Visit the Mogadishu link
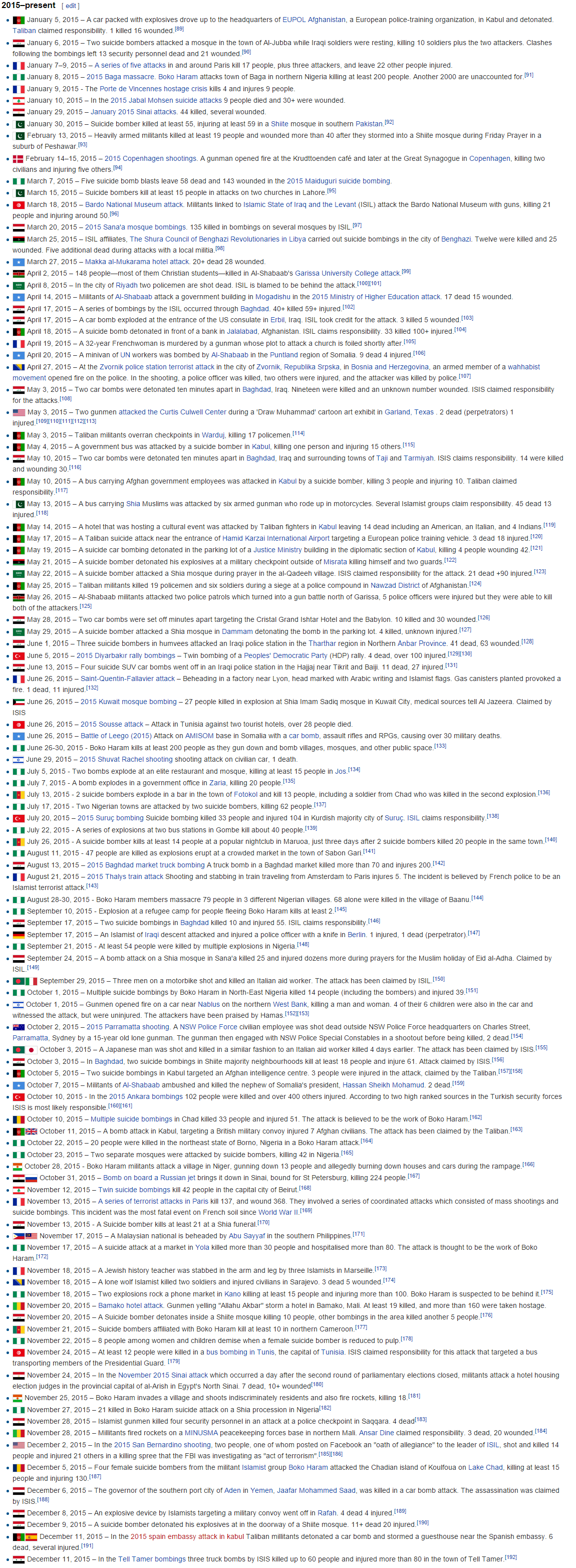The height and width of the screenshot is (1568, 576). point(272,297)
